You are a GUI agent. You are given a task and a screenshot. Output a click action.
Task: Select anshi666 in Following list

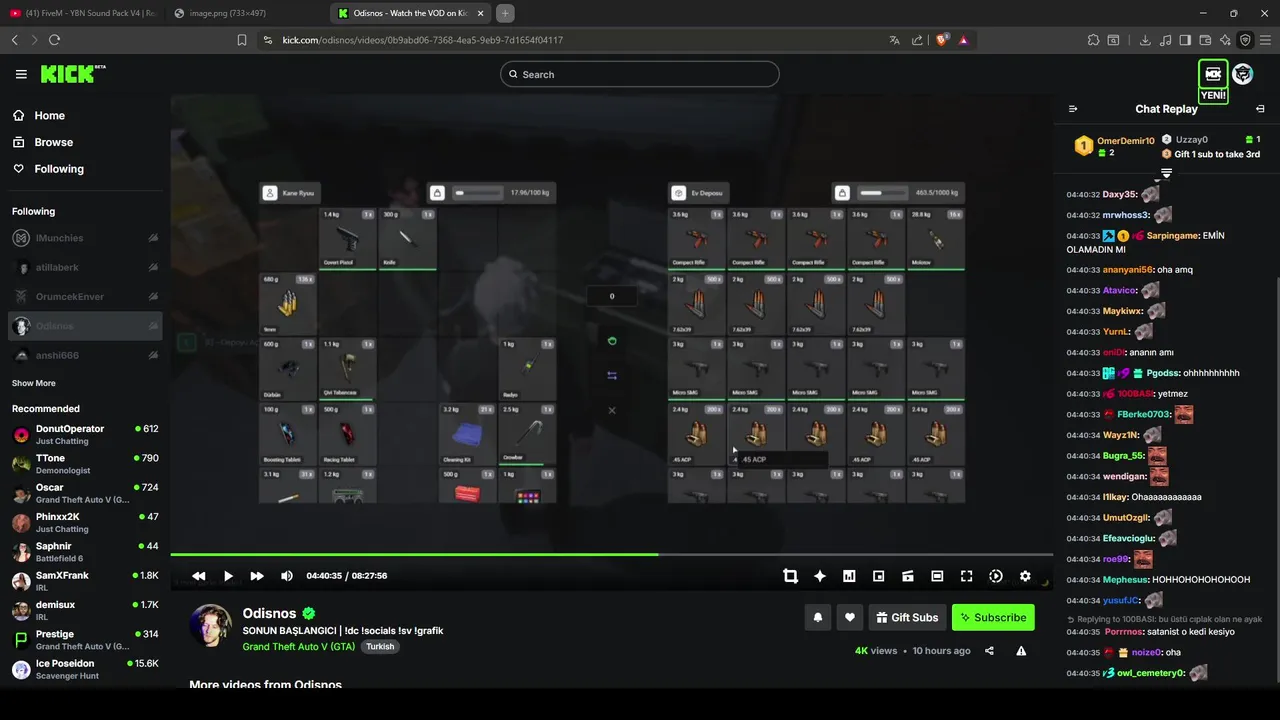point(85,355)
